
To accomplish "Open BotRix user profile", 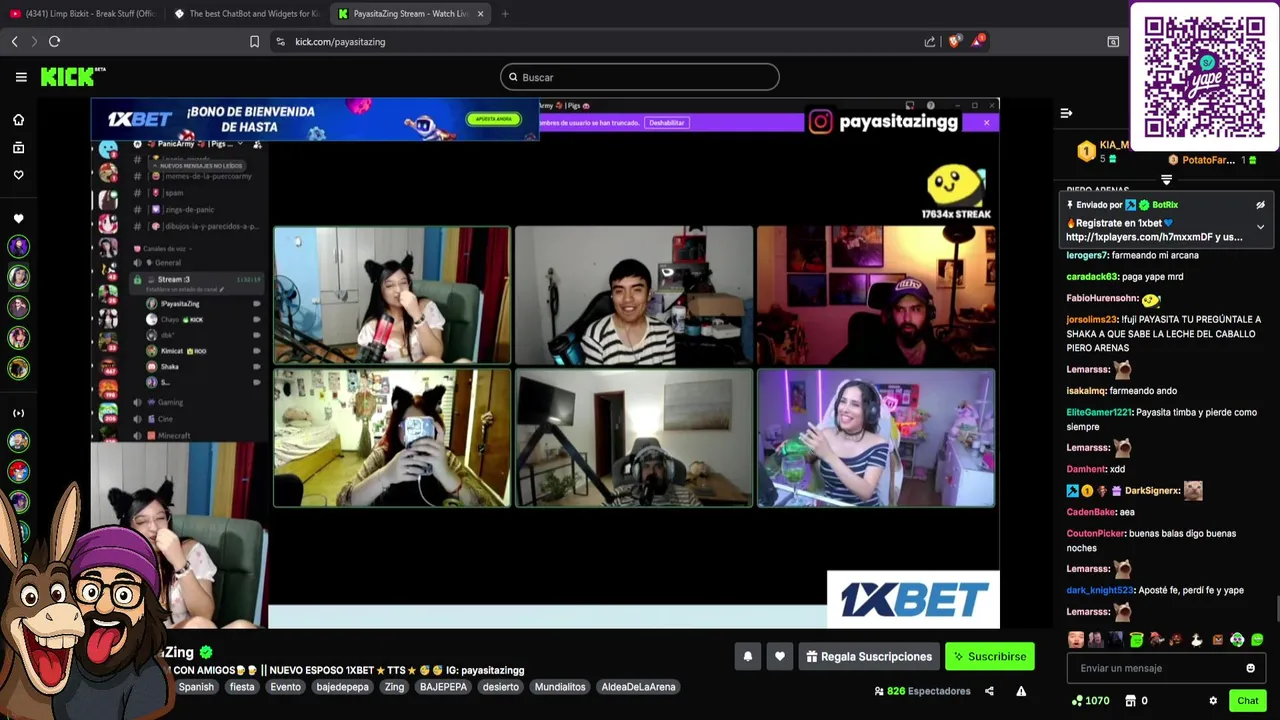I will tap(1165, 205).
